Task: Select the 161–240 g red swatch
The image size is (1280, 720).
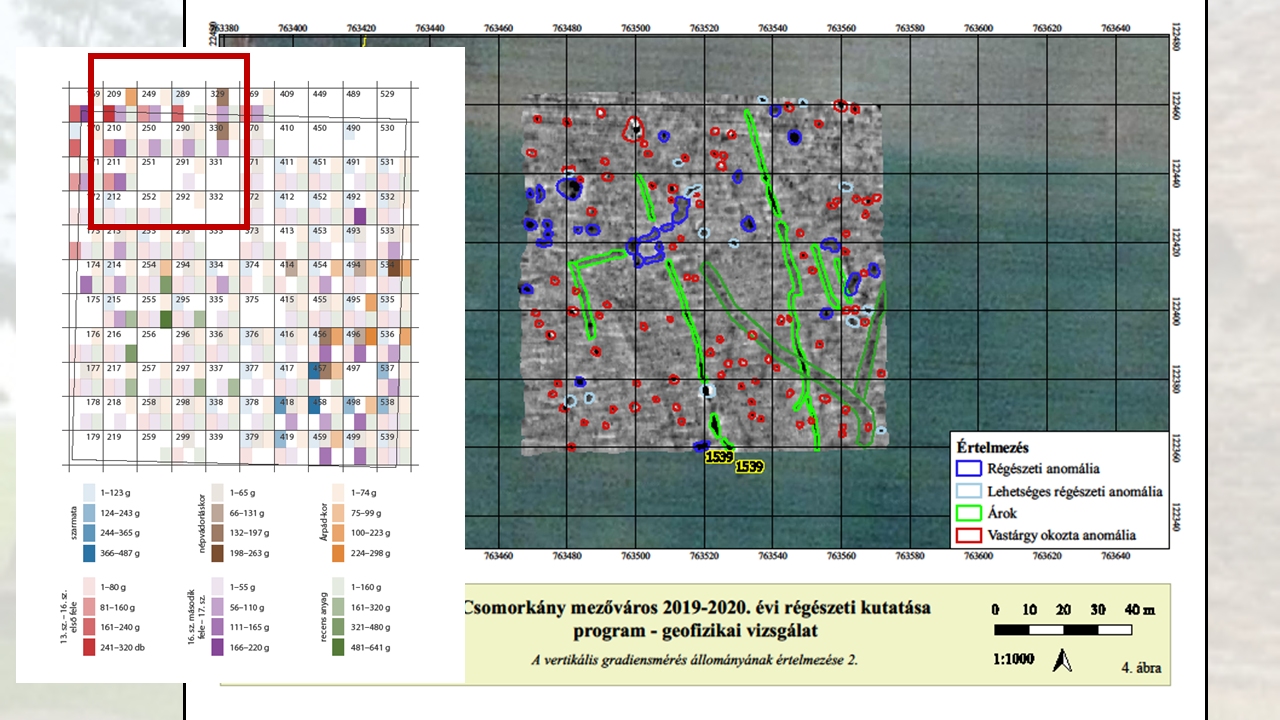Action: (x=88, y=627)
